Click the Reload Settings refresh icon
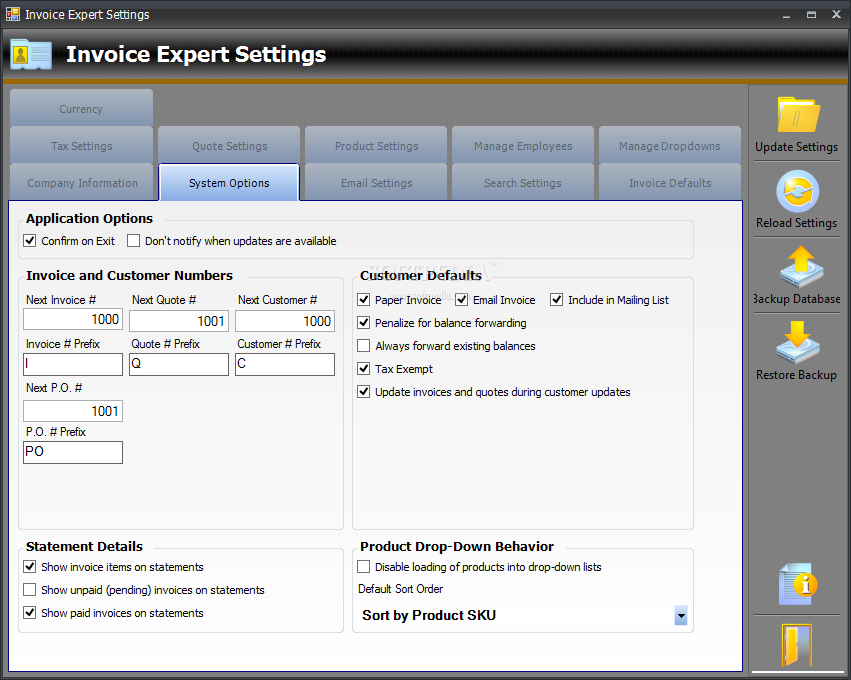The width and height of the screenshot is (851, 680). [x=797, y=191]
